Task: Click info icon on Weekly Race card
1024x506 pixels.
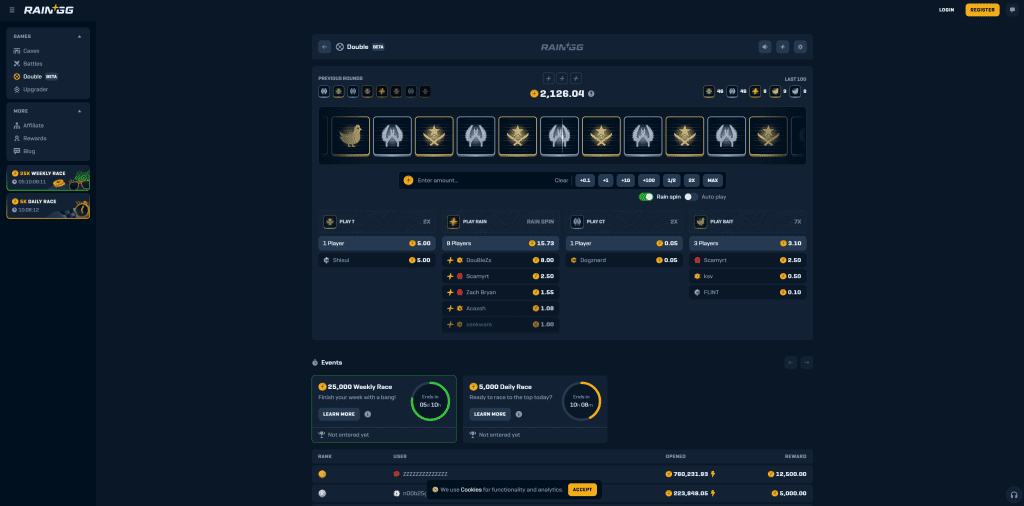Action: point(368,414)
